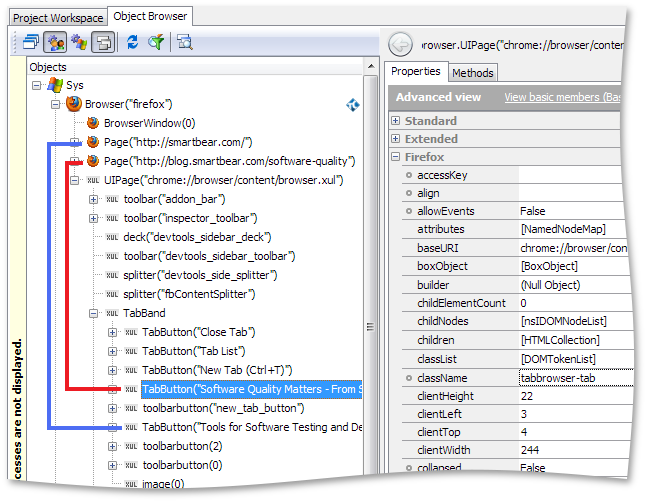Click the filter funnel toolbar icon
The width and height of the screenshot is (648, 503).
[x=156, y=42]
